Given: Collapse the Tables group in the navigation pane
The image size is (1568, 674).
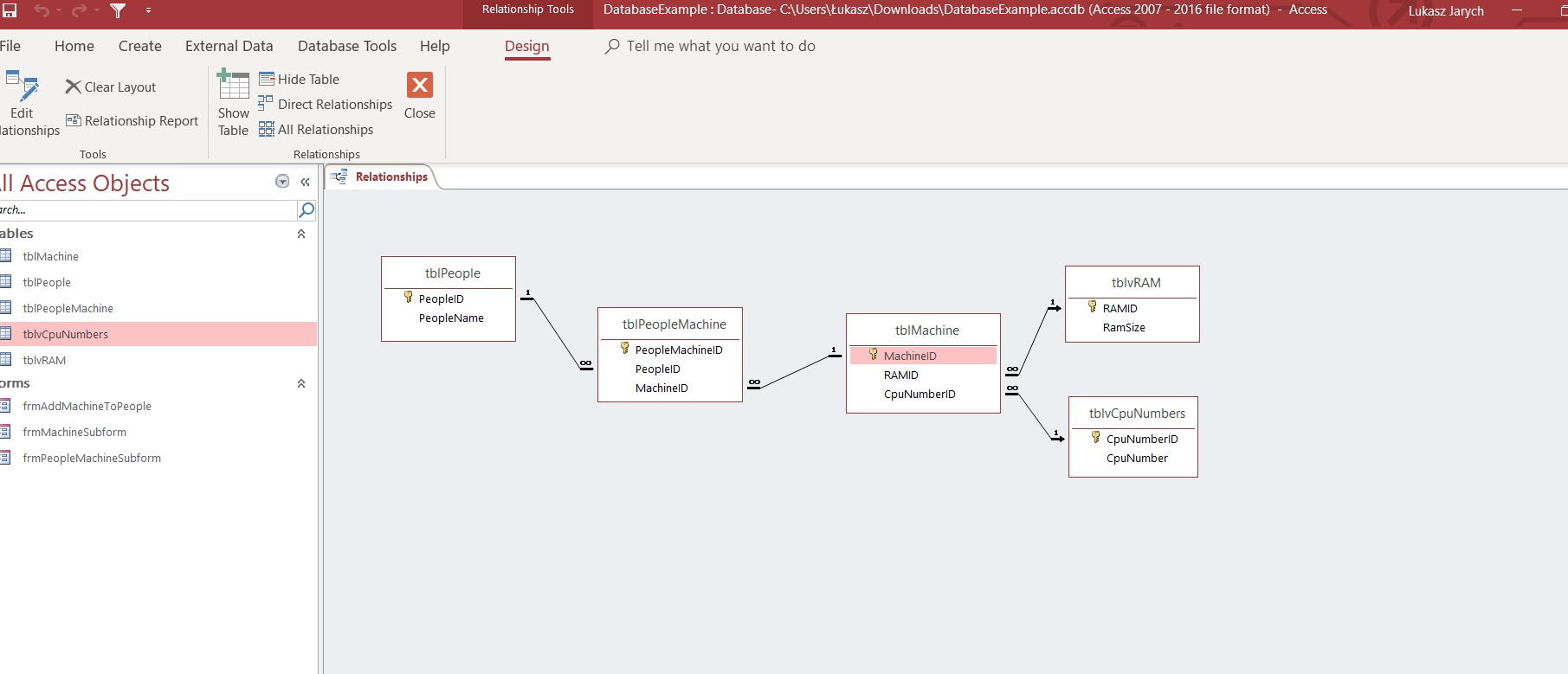Looking at the screenshot, I should pos(301,234).
